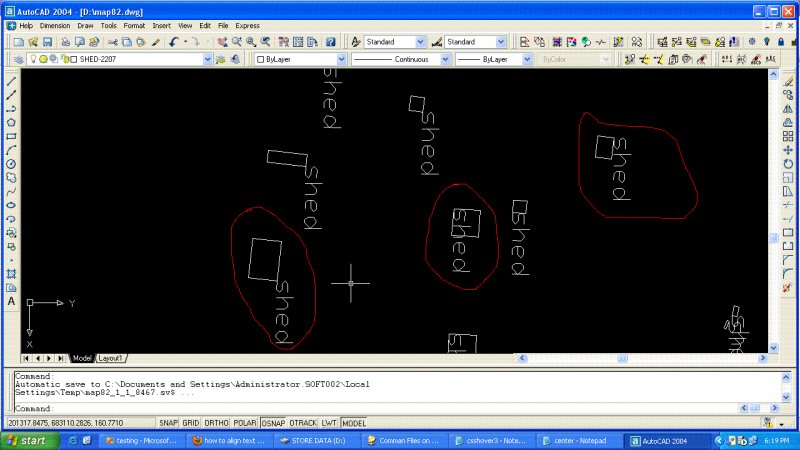Switch to how to align text taskbar window
Viewport: 800px width, 450px height.
tap(229, 441)
